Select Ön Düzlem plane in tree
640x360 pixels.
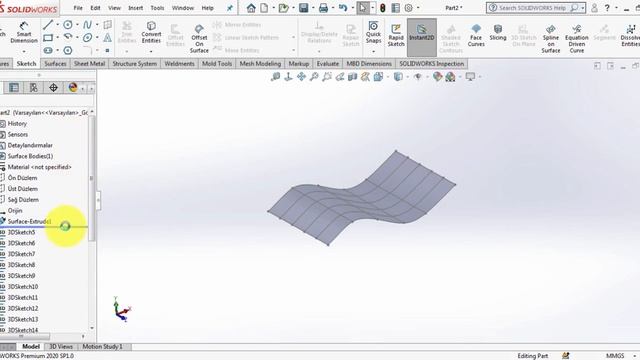[x=22, y=178]
